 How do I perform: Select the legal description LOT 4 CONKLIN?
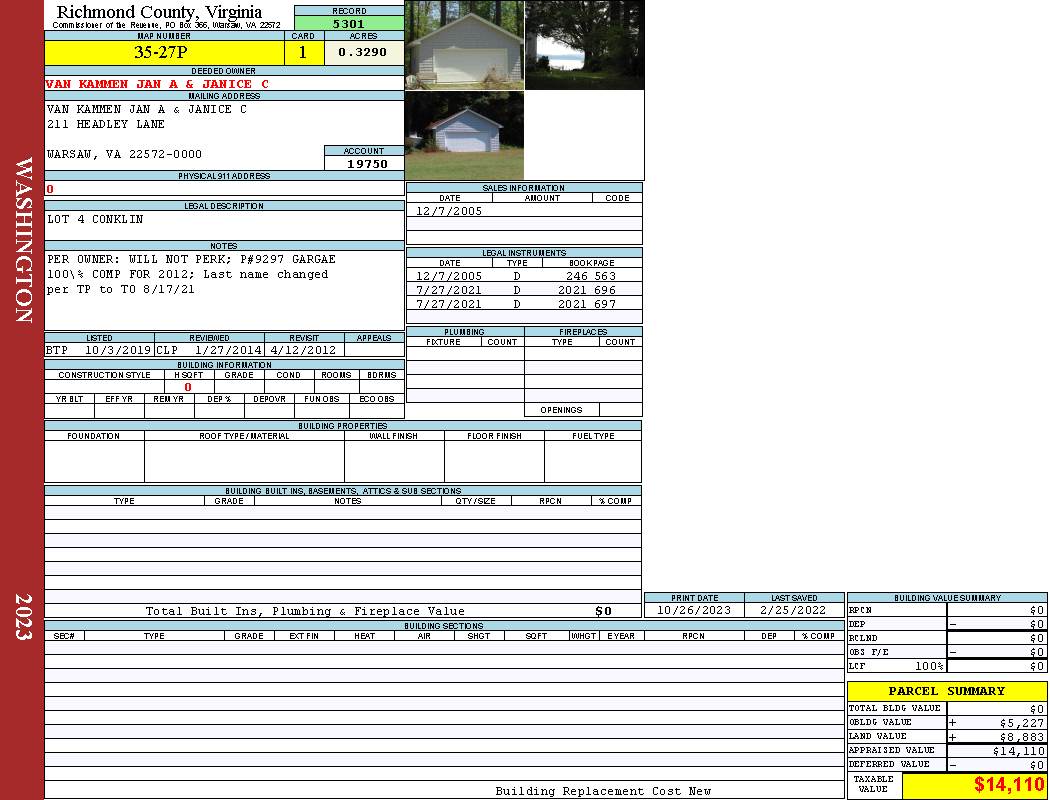point(95,219)
